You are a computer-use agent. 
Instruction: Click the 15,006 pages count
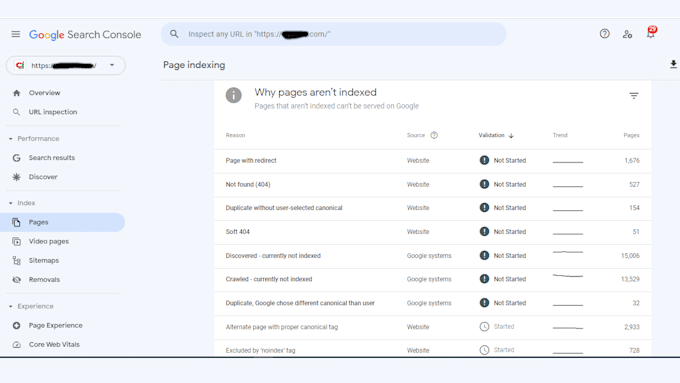click(x=630, y=256)
